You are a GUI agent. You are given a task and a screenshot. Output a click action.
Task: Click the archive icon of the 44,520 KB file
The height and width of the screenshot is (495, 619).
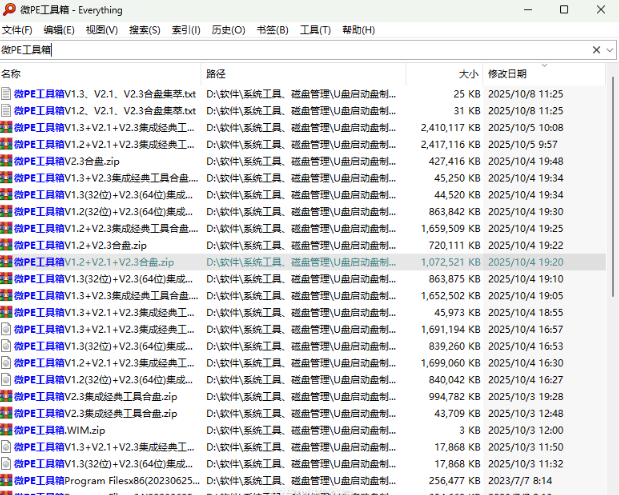(6, 195)
